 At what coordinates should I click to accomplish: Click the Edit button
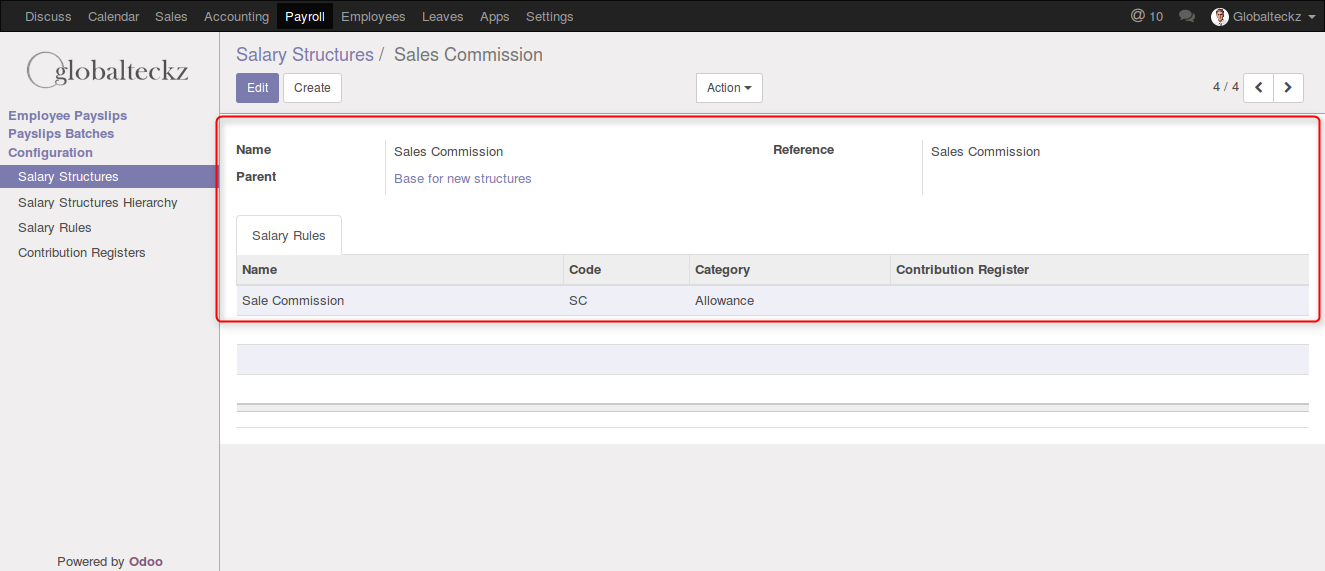(x=257, y=88)
